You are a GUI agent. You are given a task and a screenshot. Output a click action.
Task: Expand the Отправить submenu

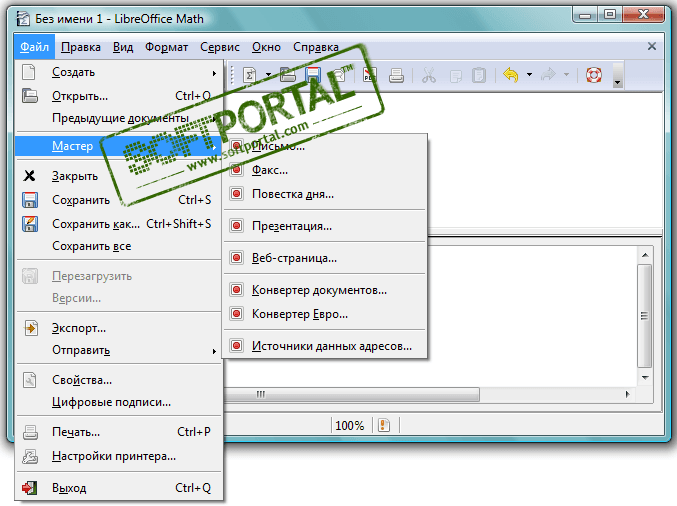click(x=119, y=350)
